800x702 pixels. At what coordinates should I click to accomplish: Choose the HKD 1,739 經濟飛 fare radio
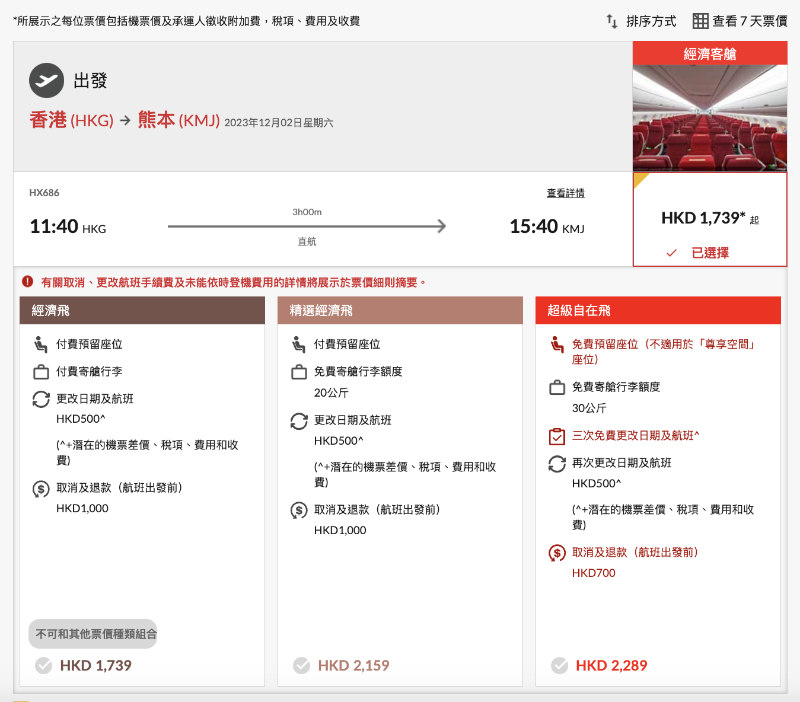(x=43, y=665)
